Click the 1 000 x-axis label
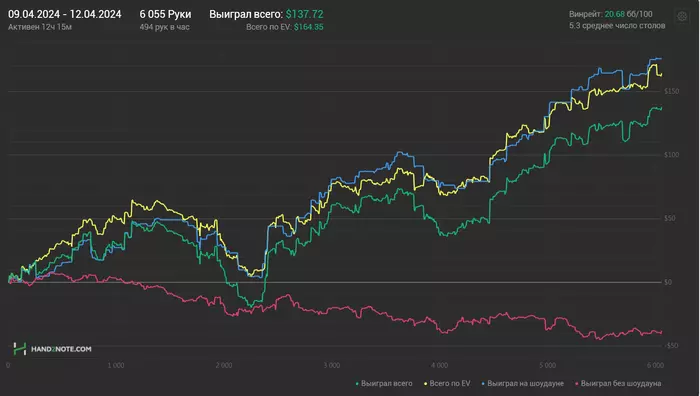Screen dimensions: 700x396 point(116,365)
